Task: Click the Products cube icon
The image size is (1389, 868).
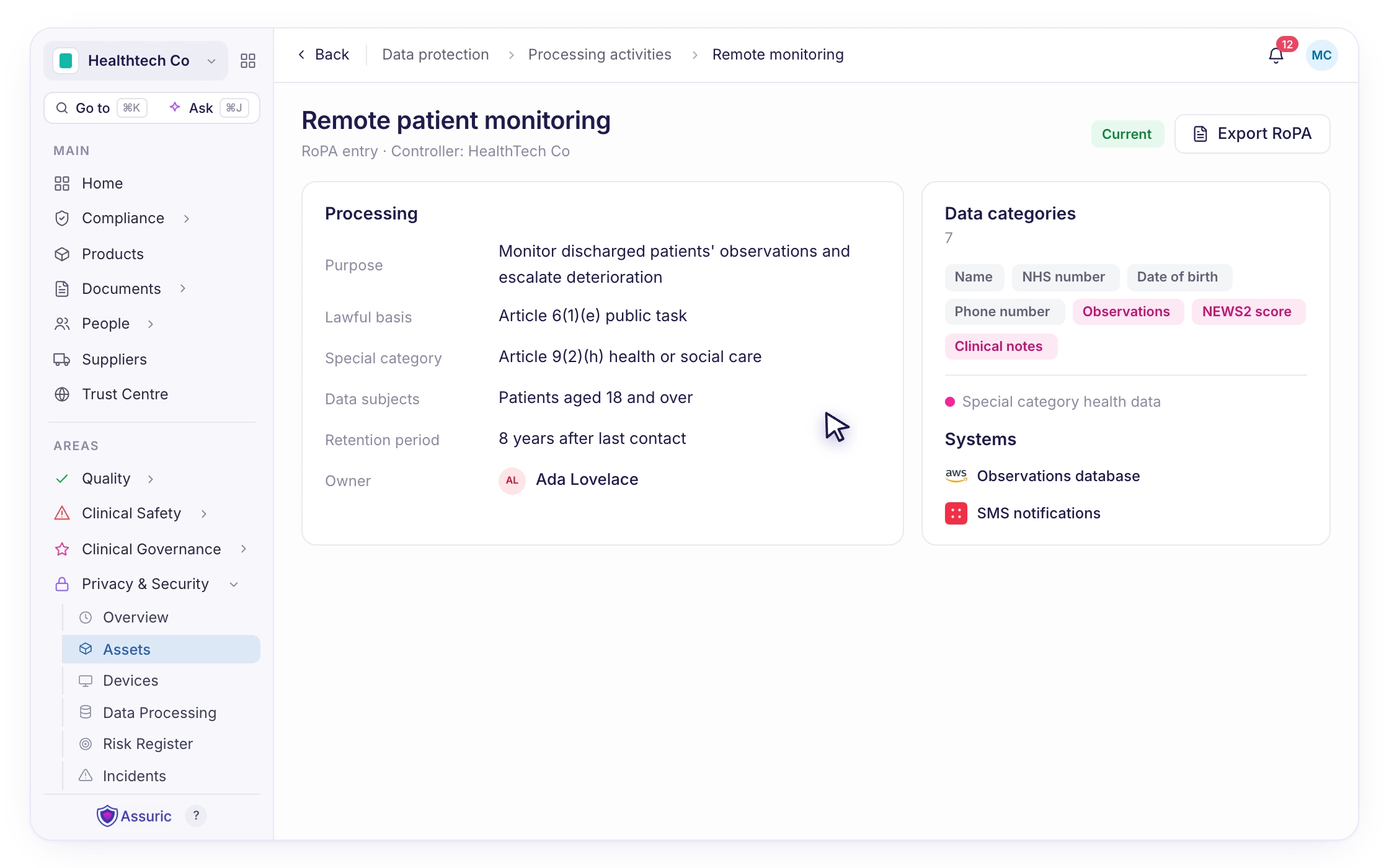Action: pyautogui.click(x=62, y=254)
